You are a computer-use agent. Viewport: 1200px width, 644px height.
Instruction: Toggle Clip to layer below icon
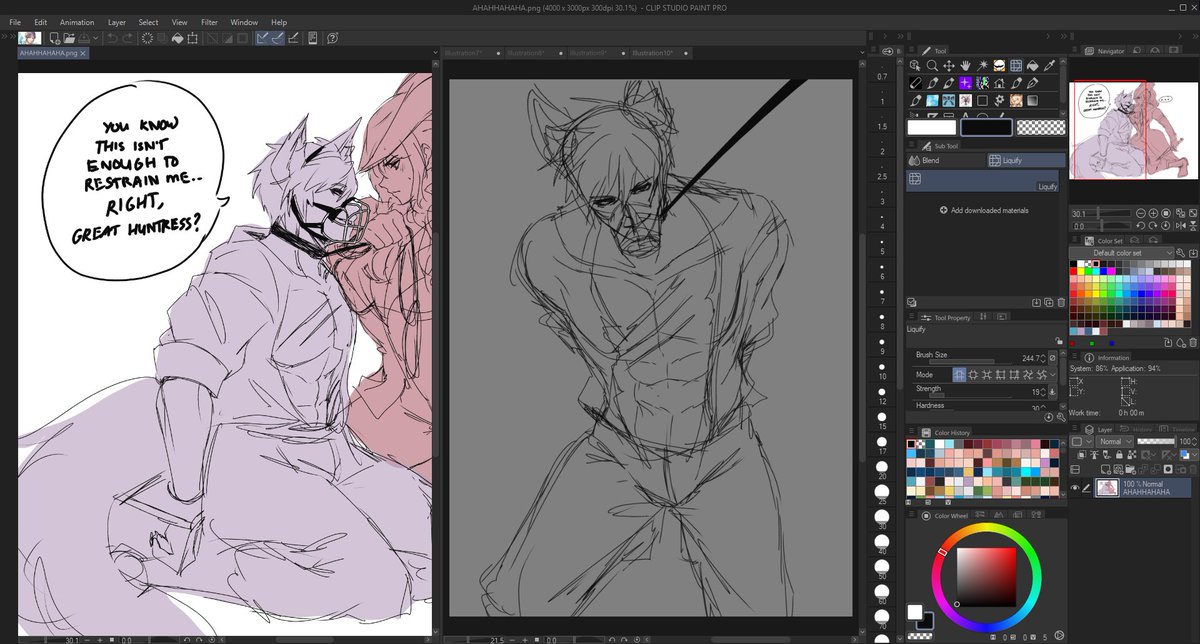pyautogui.click(x=1082, y=455)
